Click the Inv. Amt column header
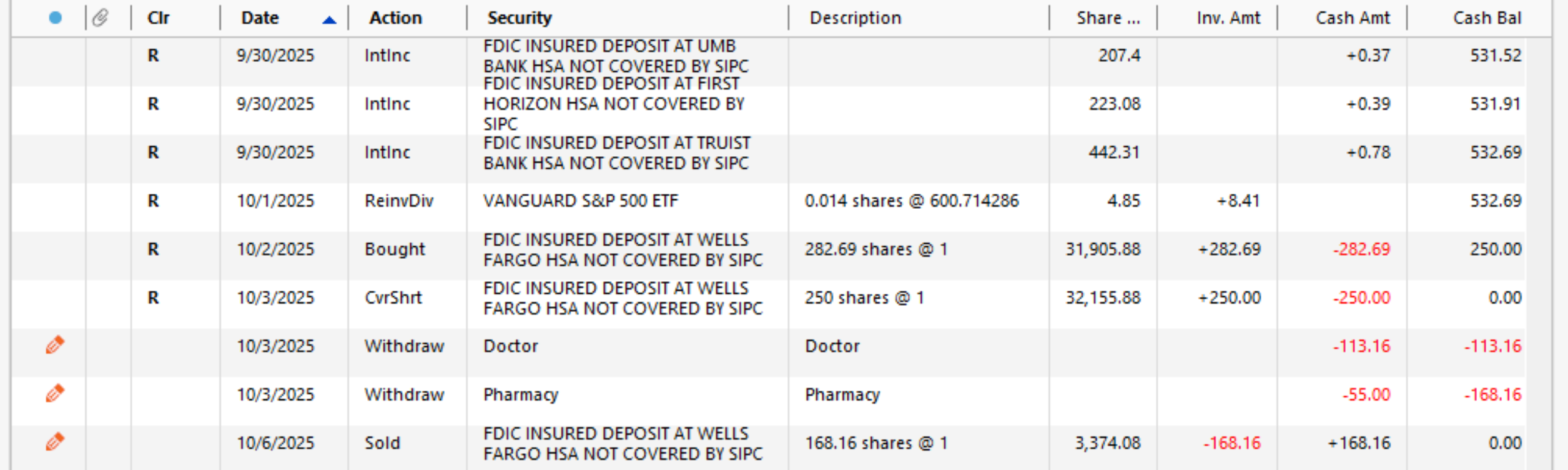Viewport: 1568px width, 470px height. coord(1228,18)
